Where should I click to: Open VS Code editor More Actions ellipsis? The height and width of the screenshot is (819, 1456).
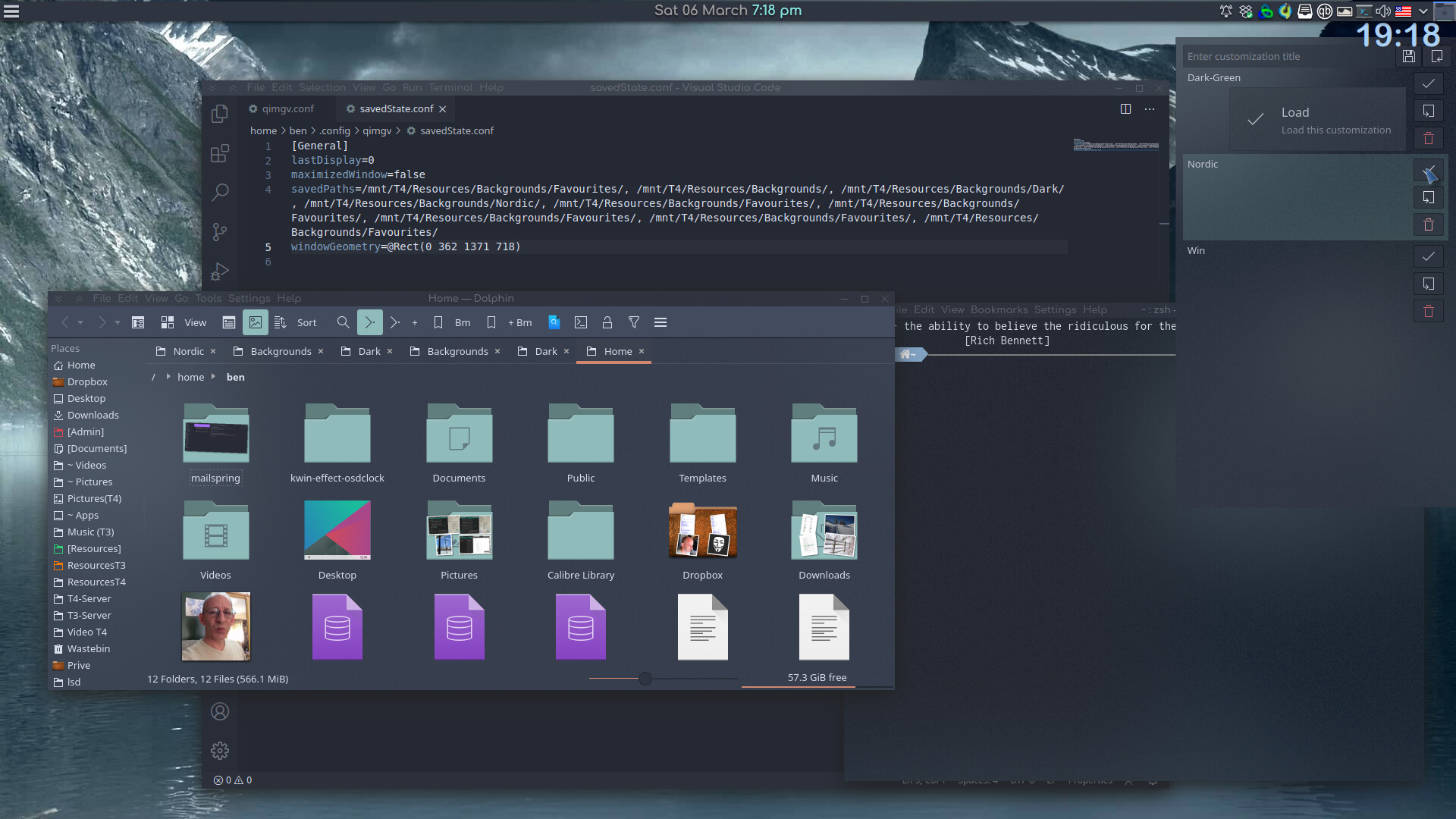click(1150, 108)
